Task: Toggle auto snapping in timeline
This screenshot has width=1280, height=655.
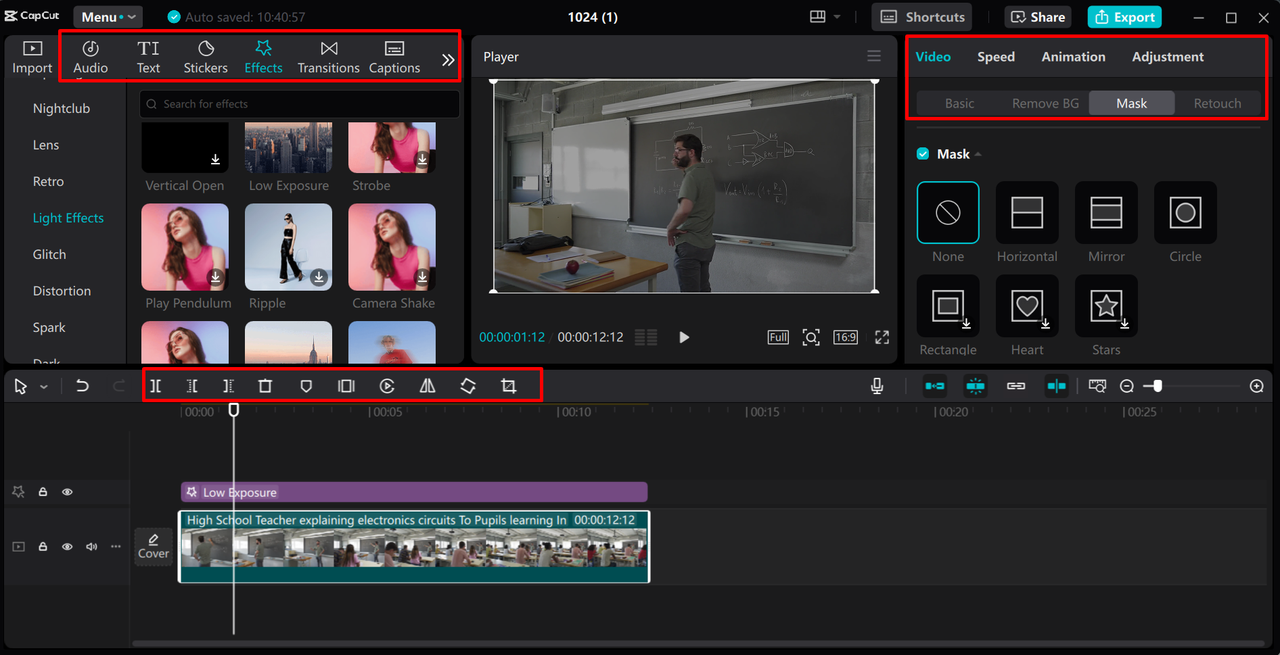Action: point(975,386)
